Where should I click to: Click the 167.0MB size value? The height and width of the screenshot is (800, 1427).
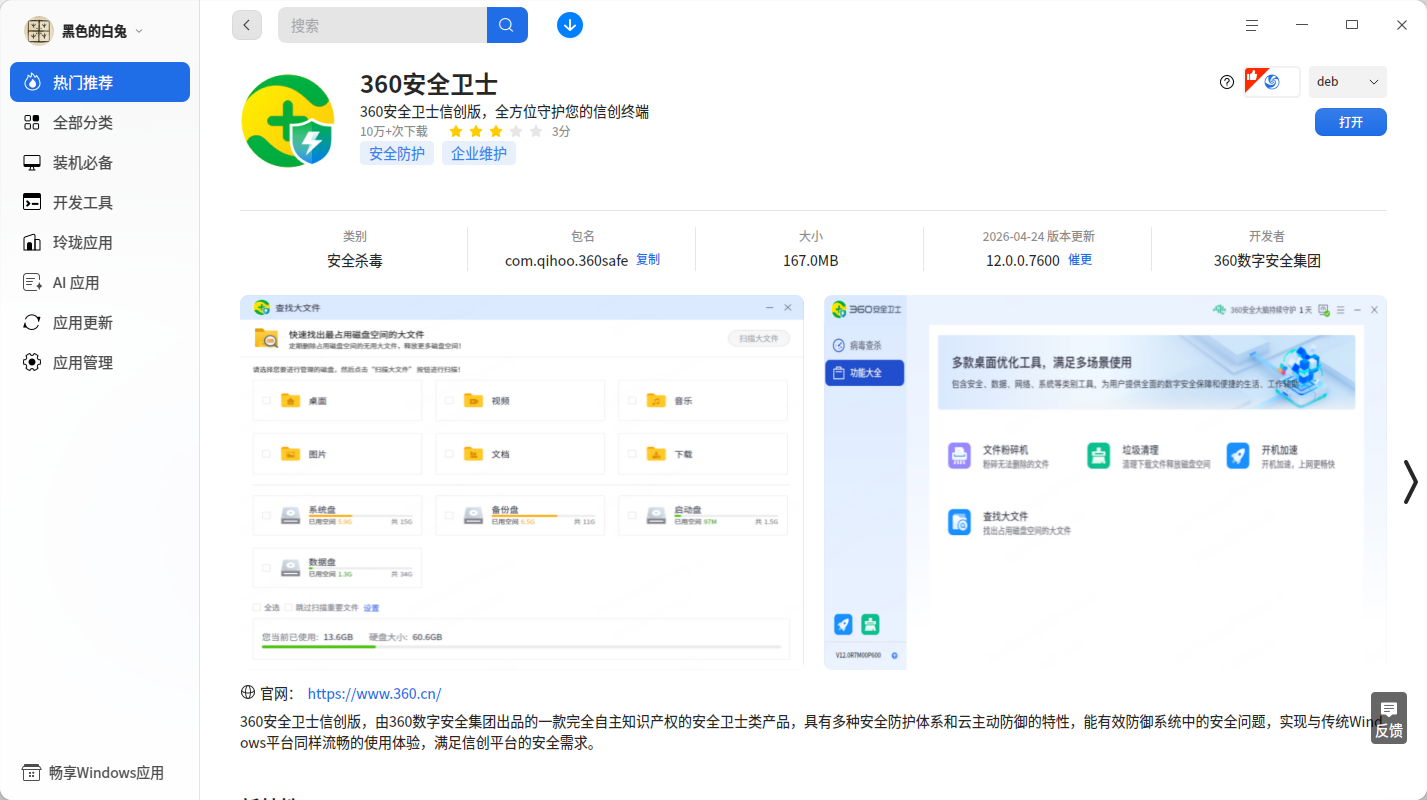tap(811, 261)
